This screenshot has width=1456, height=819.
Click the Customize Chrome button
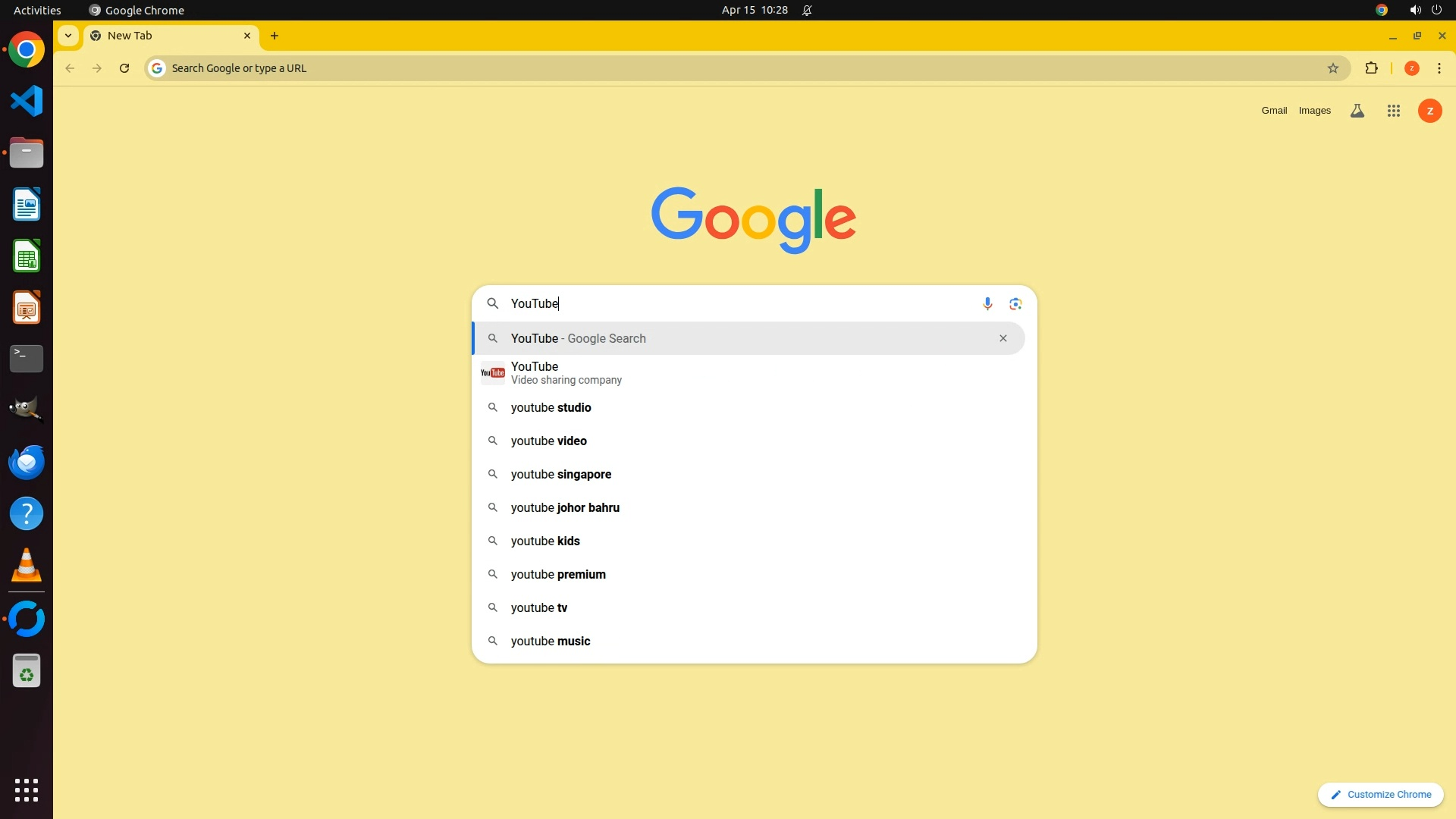pos(1381,795)
